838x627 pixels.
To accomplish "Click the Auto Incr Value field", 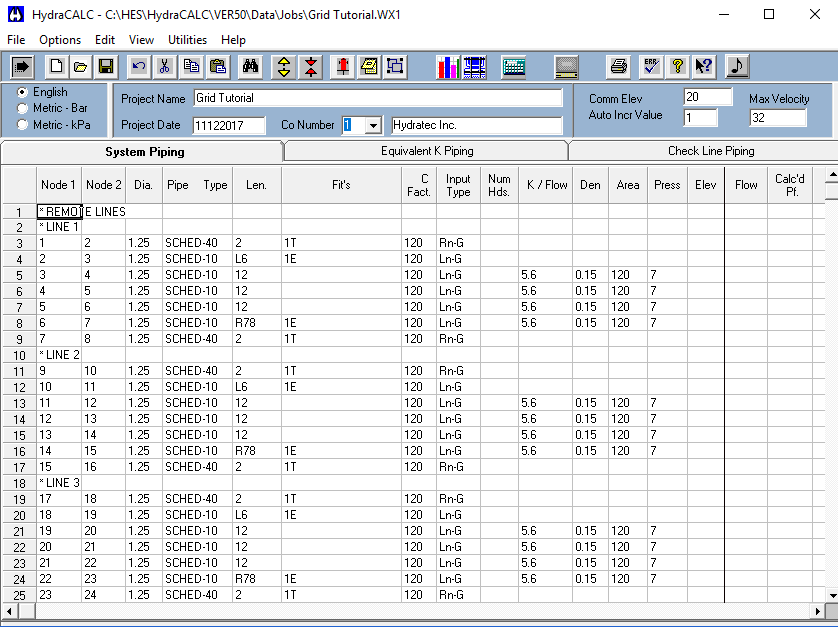I will click(700, 118).
